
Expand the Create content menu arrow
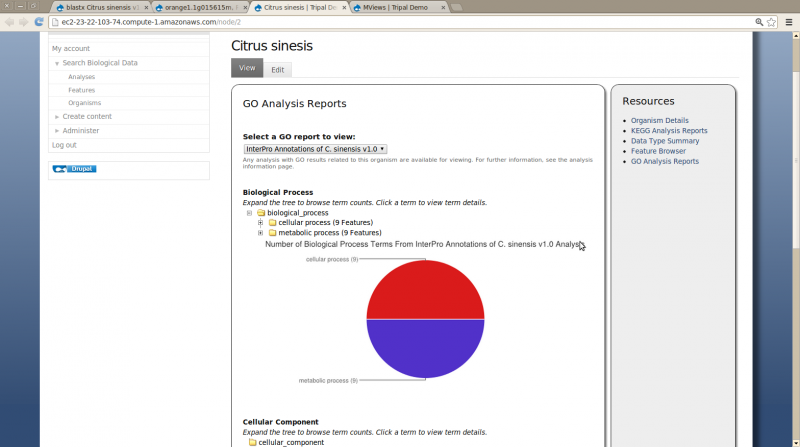[x=57, y=117]
